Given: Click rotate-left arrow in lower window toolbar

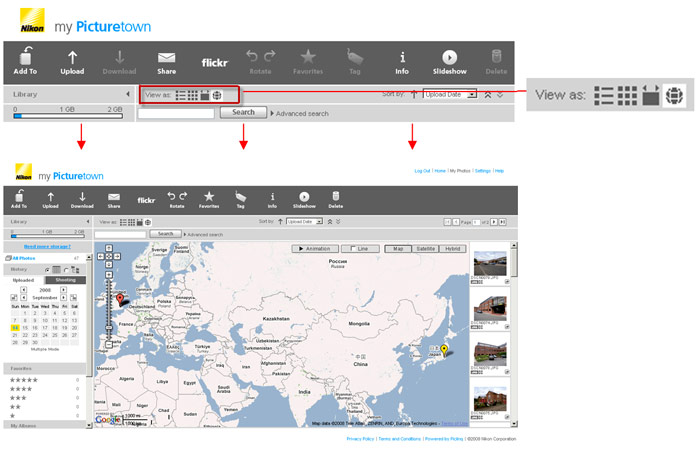Looking at the screenshot, I should 171,196.
